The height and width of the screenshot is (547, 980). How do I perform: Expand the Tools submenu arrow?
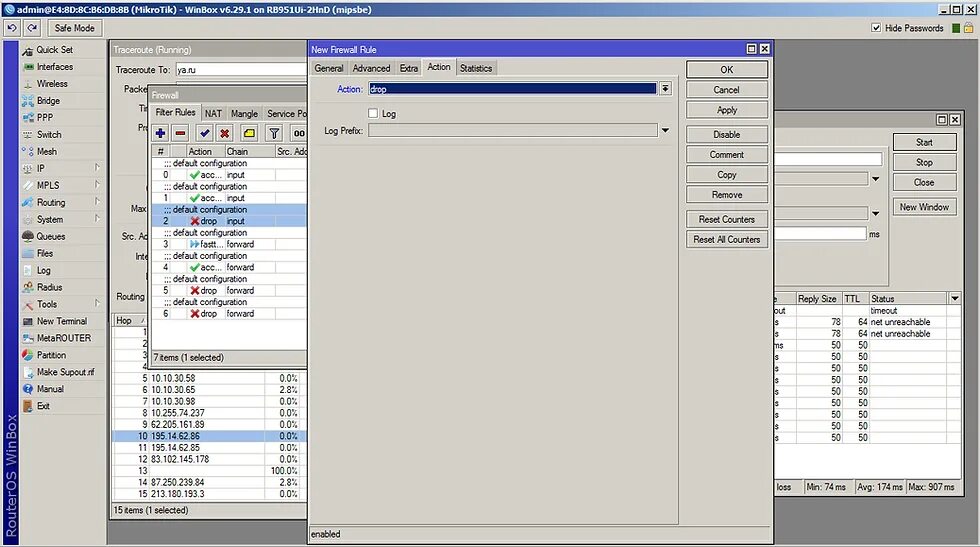(x=98, y=303)
